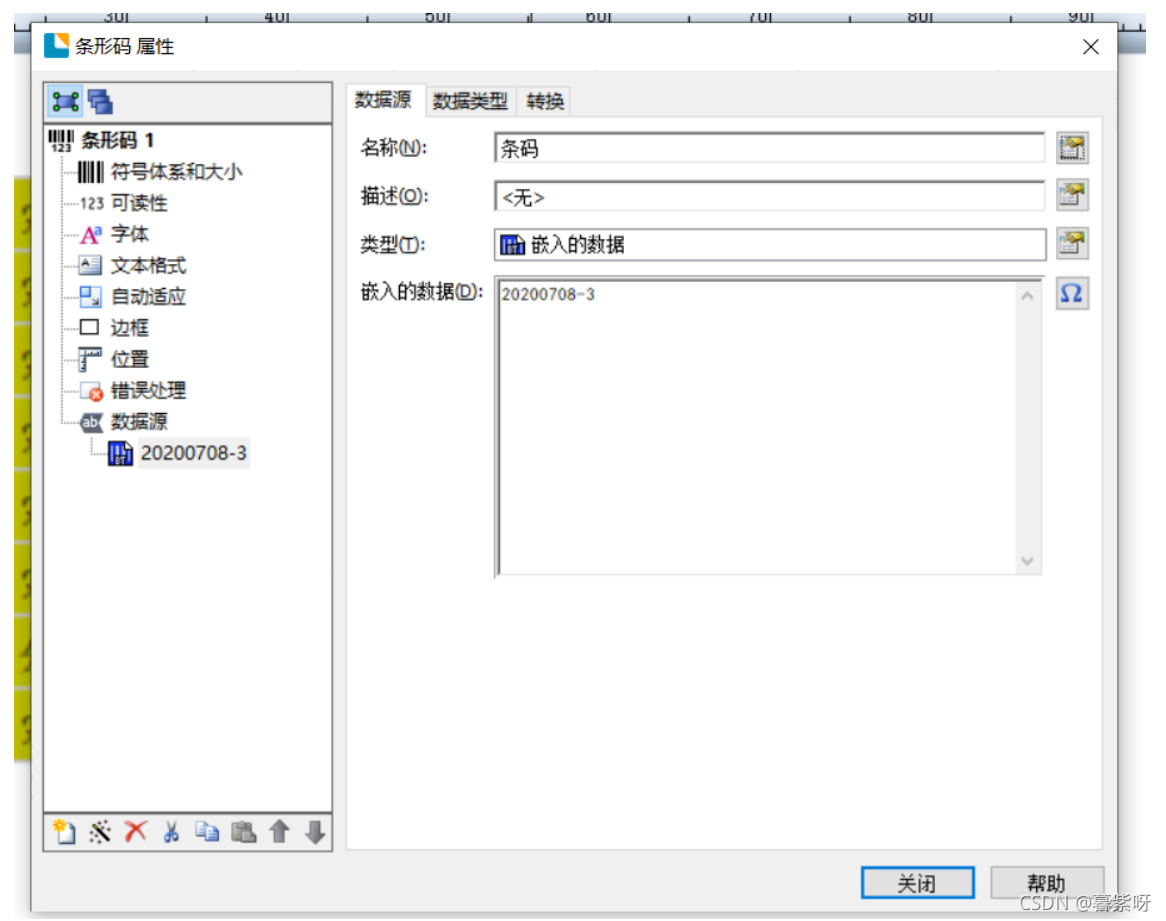1166x921 pixels.
Task: Click the 描述 input field
Action: [x=769, y=197]
